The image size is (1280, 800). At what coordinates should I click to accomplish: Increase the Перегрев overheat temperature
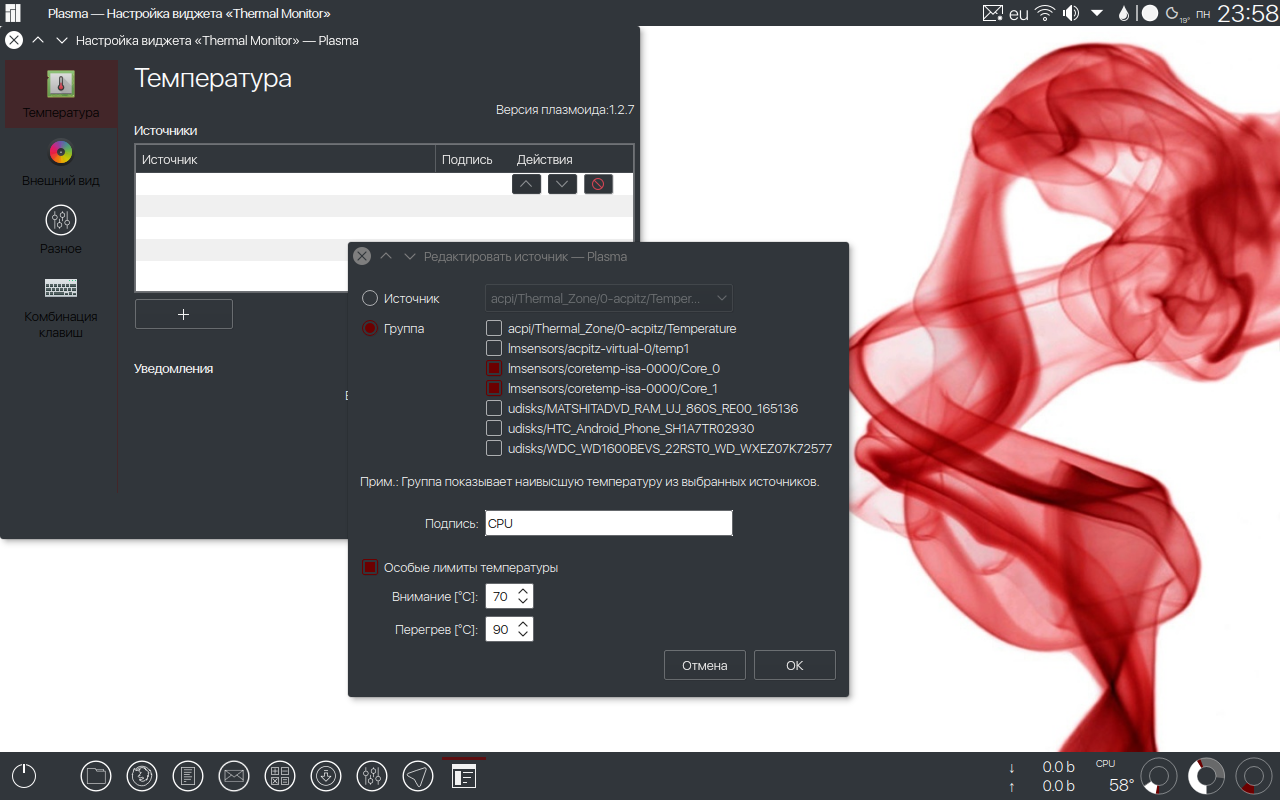pos(523,624)
